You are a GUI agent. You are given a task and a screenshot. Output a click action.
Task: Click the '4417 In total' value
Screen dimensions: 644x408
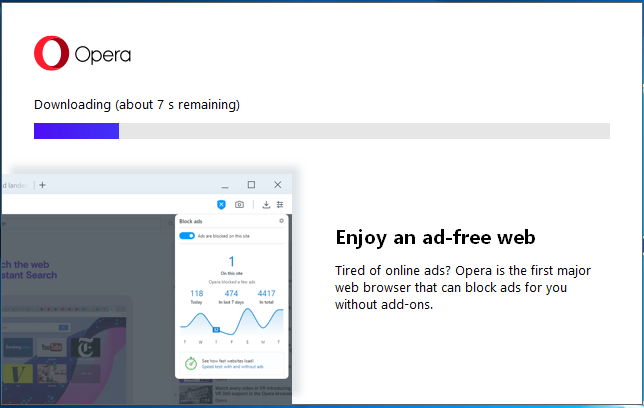tap(266, 296)
